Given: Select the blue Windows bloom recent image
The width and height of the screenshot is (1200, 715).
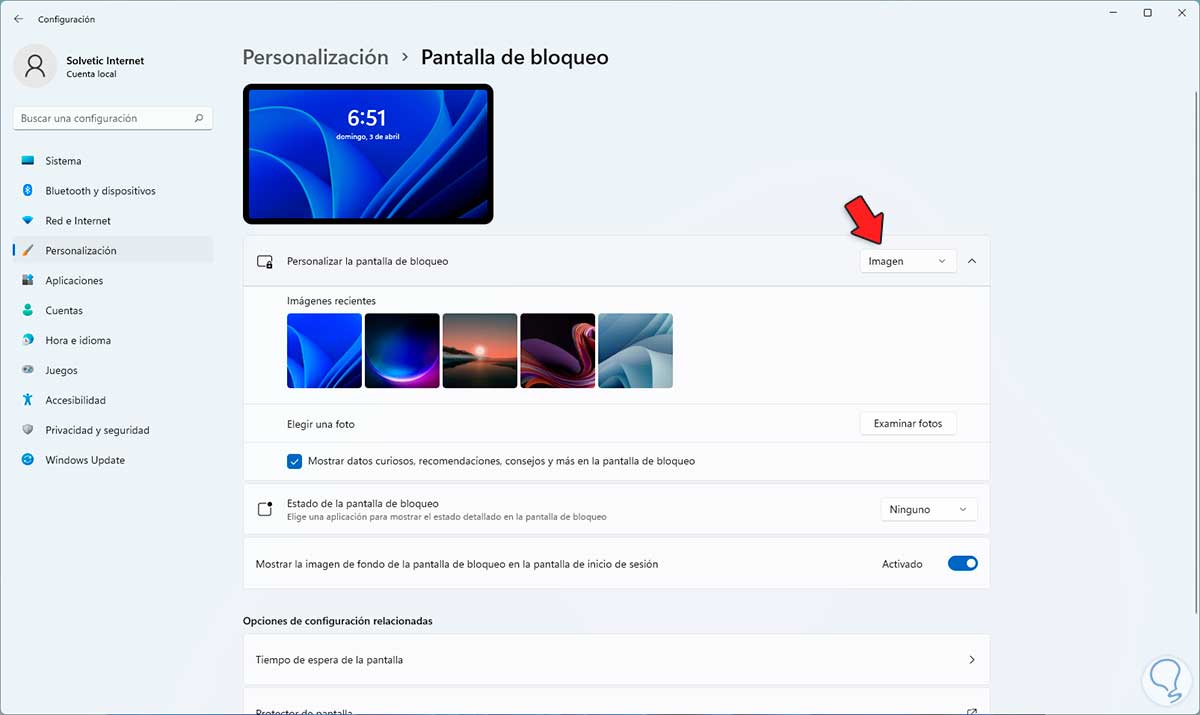Looking at the screenshot, I should [324, 351].
